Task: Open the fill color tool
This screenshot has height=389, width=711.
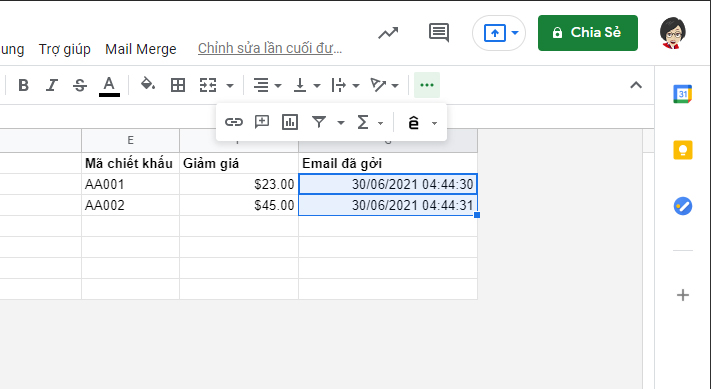Action: click(x=148, y=85)
